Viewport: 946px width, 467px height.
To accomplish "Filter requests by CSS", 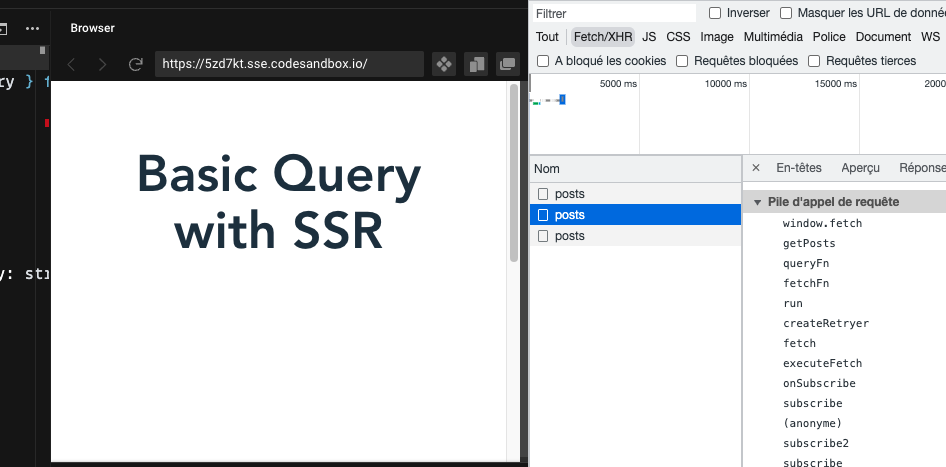I will click(678, 37).
